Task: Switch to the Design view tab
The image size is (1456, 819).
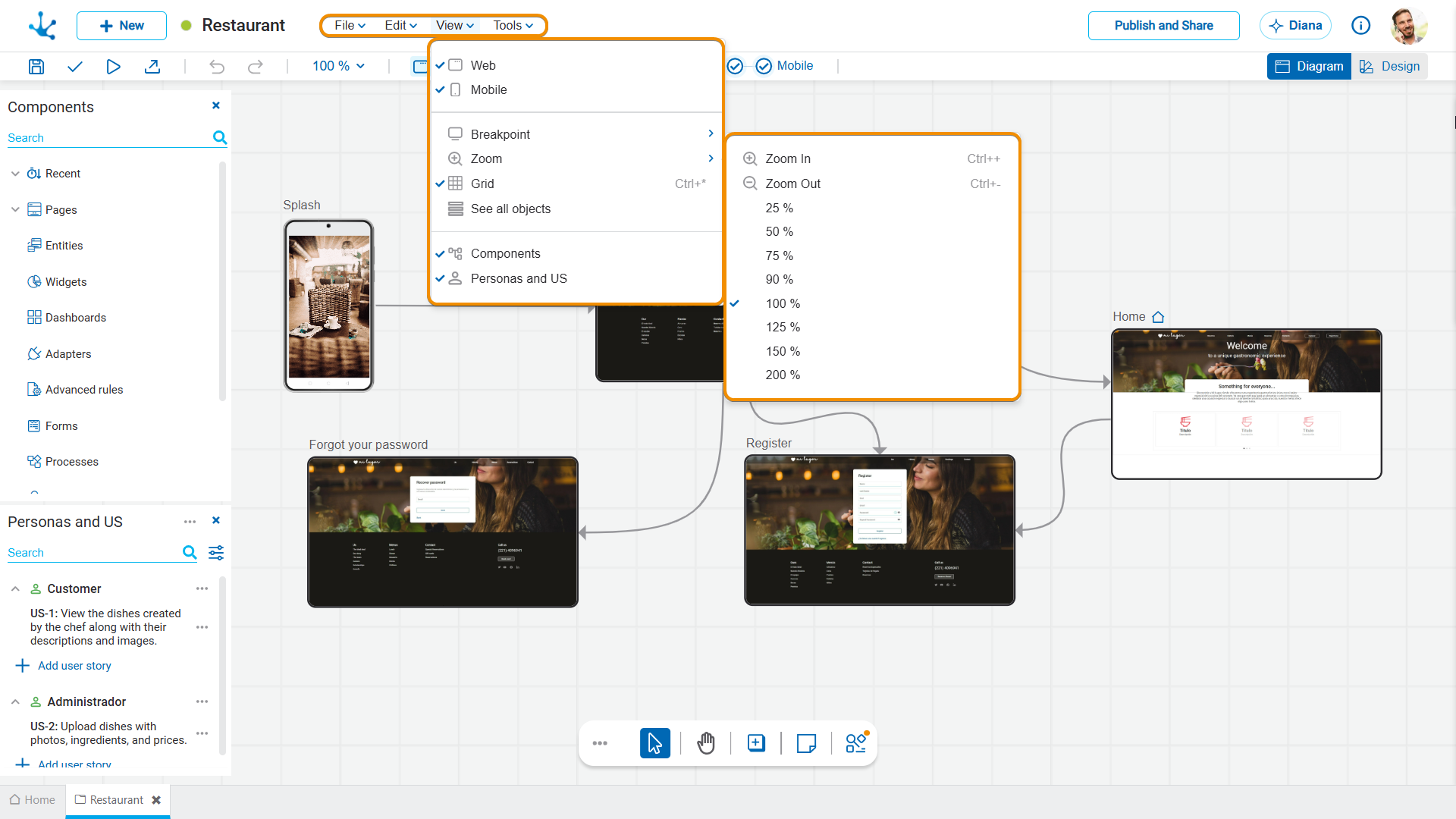Action: [x=1390, y=66]
